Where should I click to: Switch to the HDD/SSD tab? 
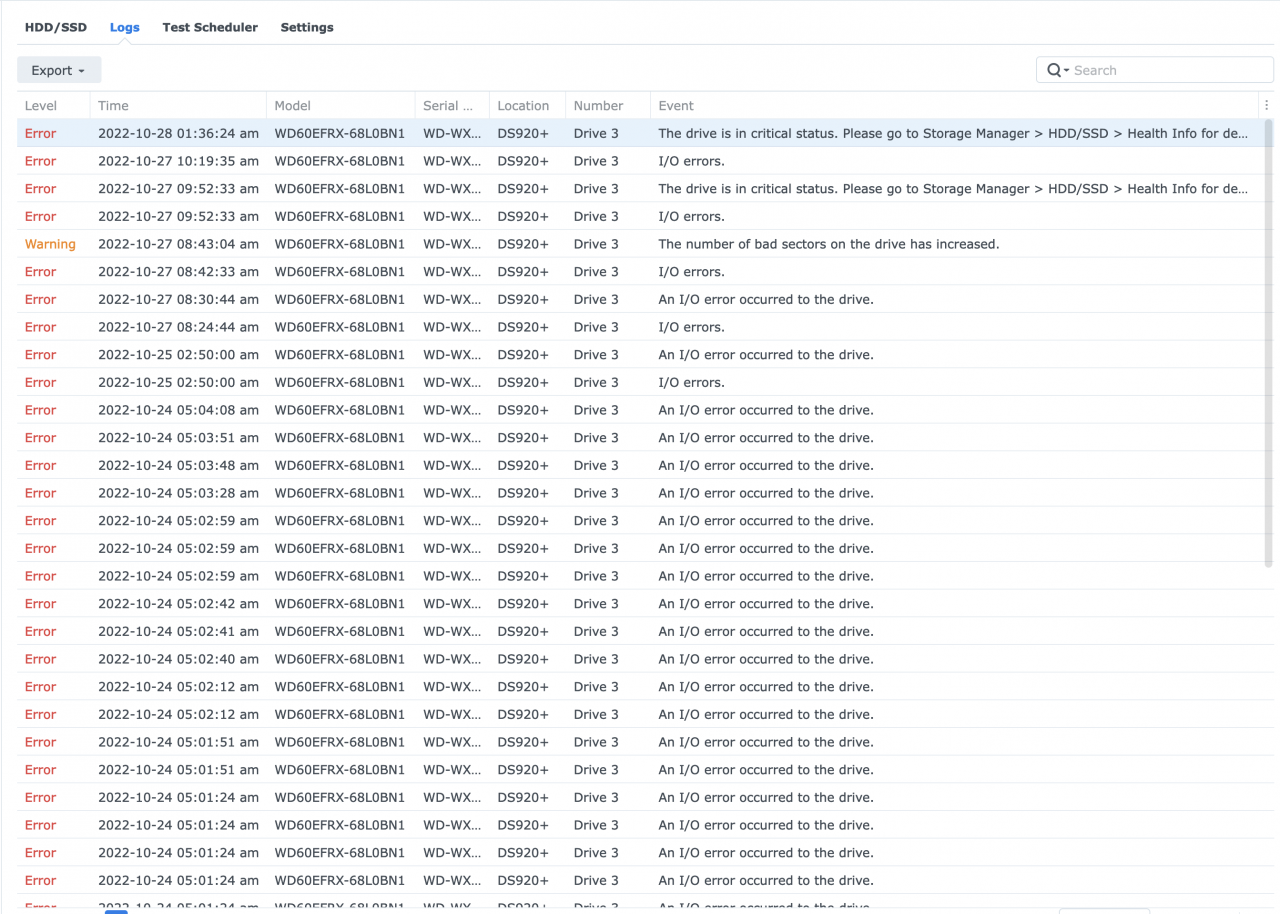(56, 27)
